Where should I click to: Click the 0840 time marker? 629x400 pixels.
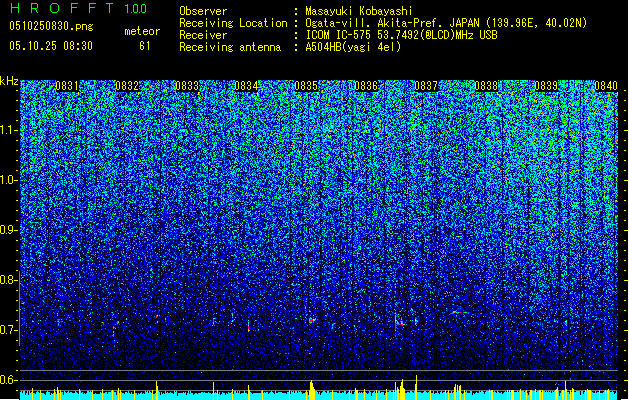606,86
